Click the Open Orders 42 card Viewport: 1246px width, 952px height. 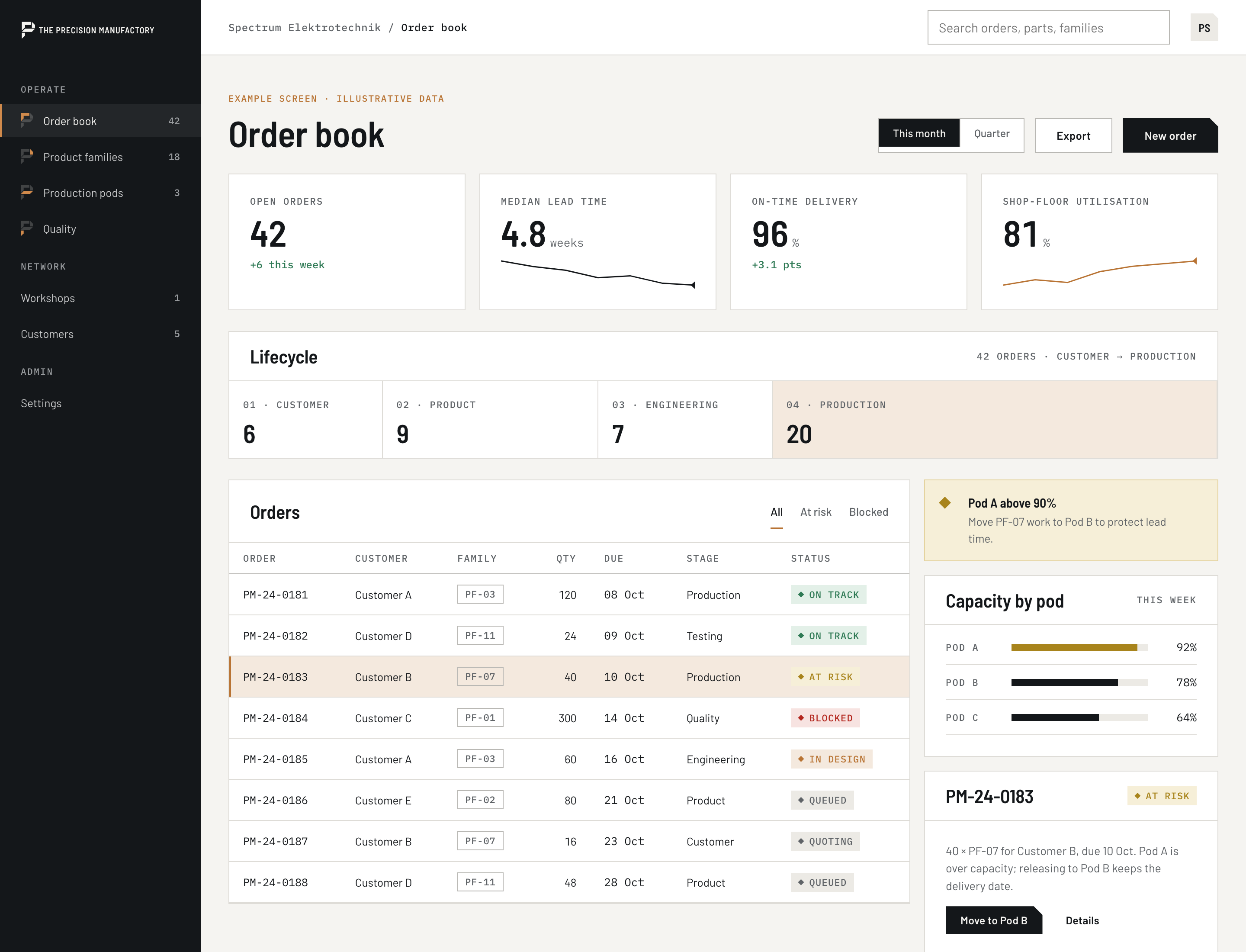tap(347, 241)
